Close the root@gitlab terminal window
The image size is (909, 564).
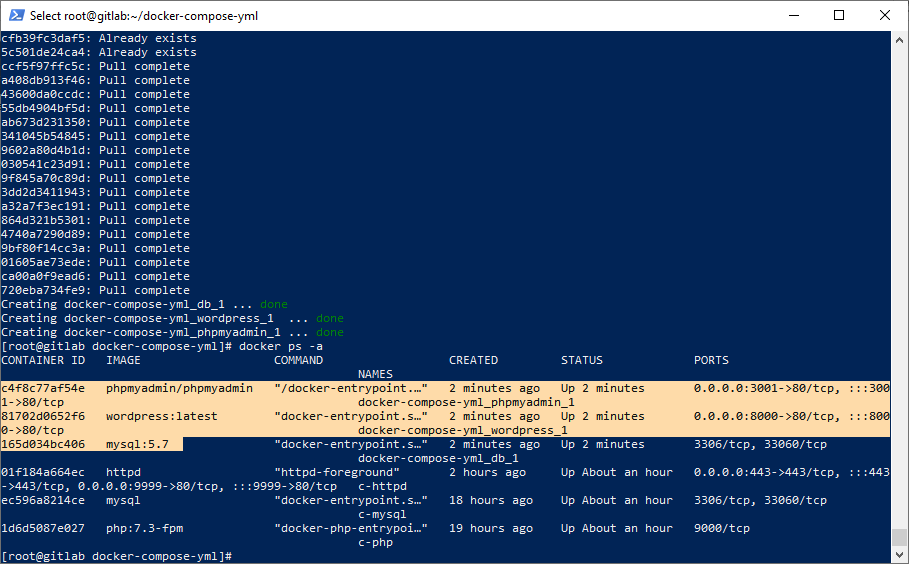tap(885, 15)
